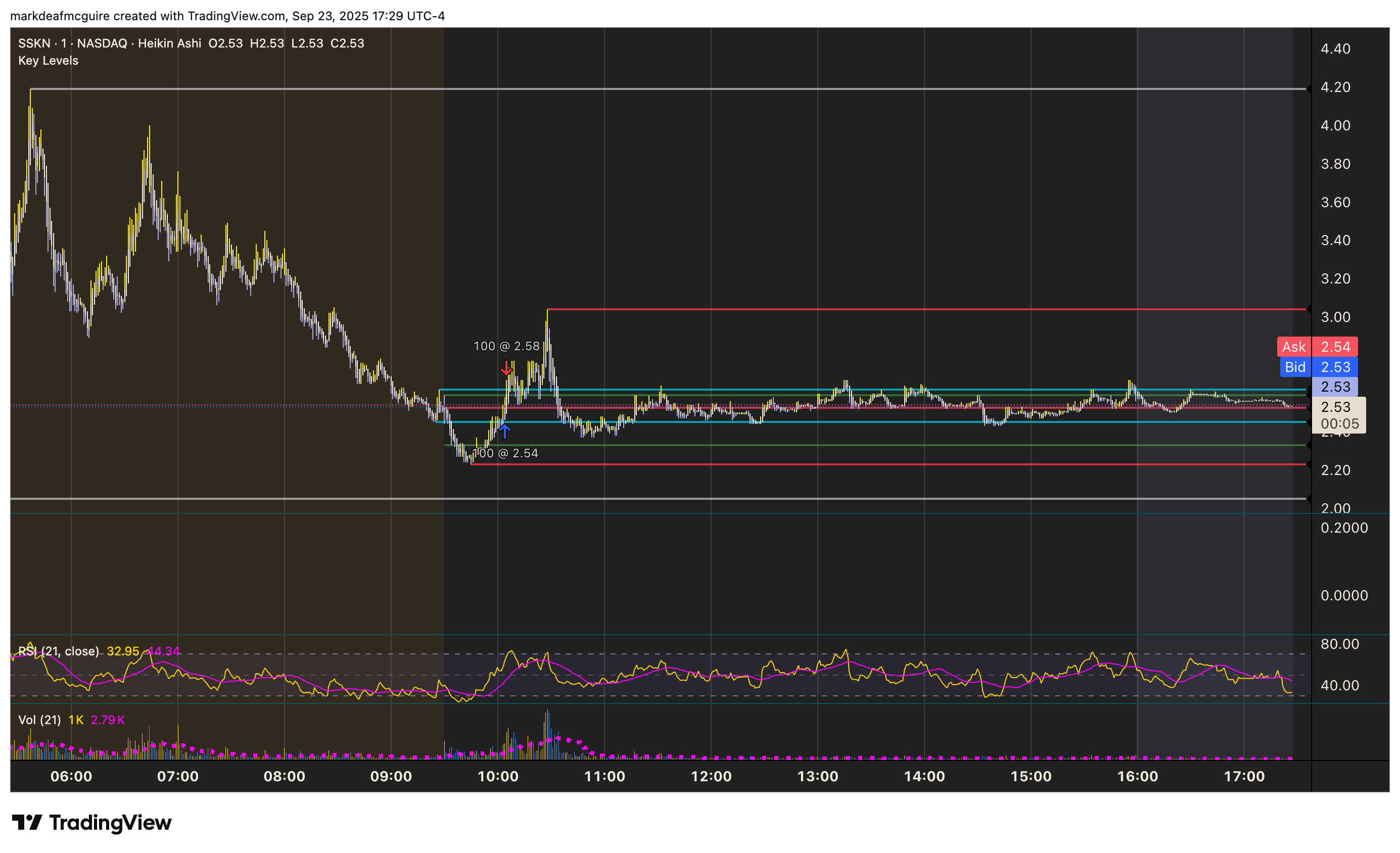Image resolution: width=1400 pixels, height=853 pixels.
Task: Select the Vol (21) indicator legend
Action: [x=39, y=720]
